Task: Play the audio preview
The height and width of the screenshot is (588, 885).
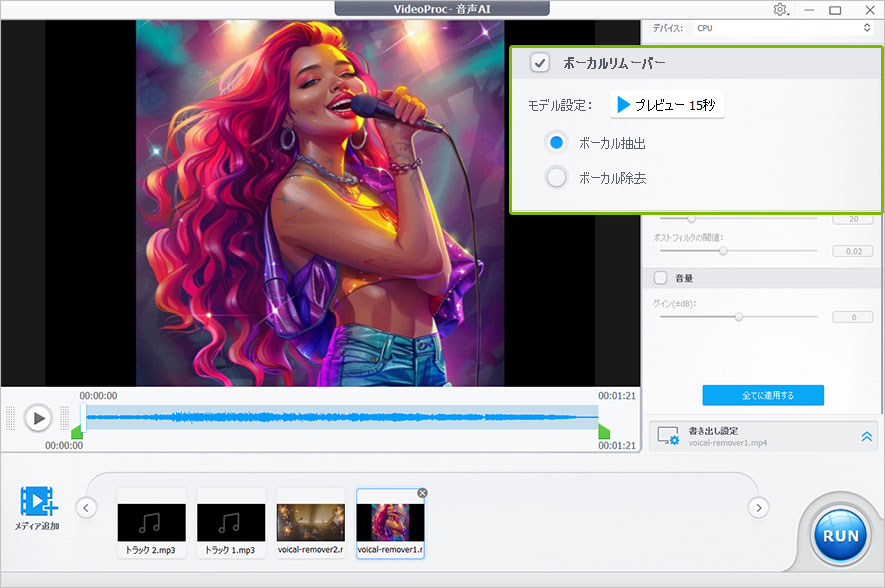Action: 38,418
